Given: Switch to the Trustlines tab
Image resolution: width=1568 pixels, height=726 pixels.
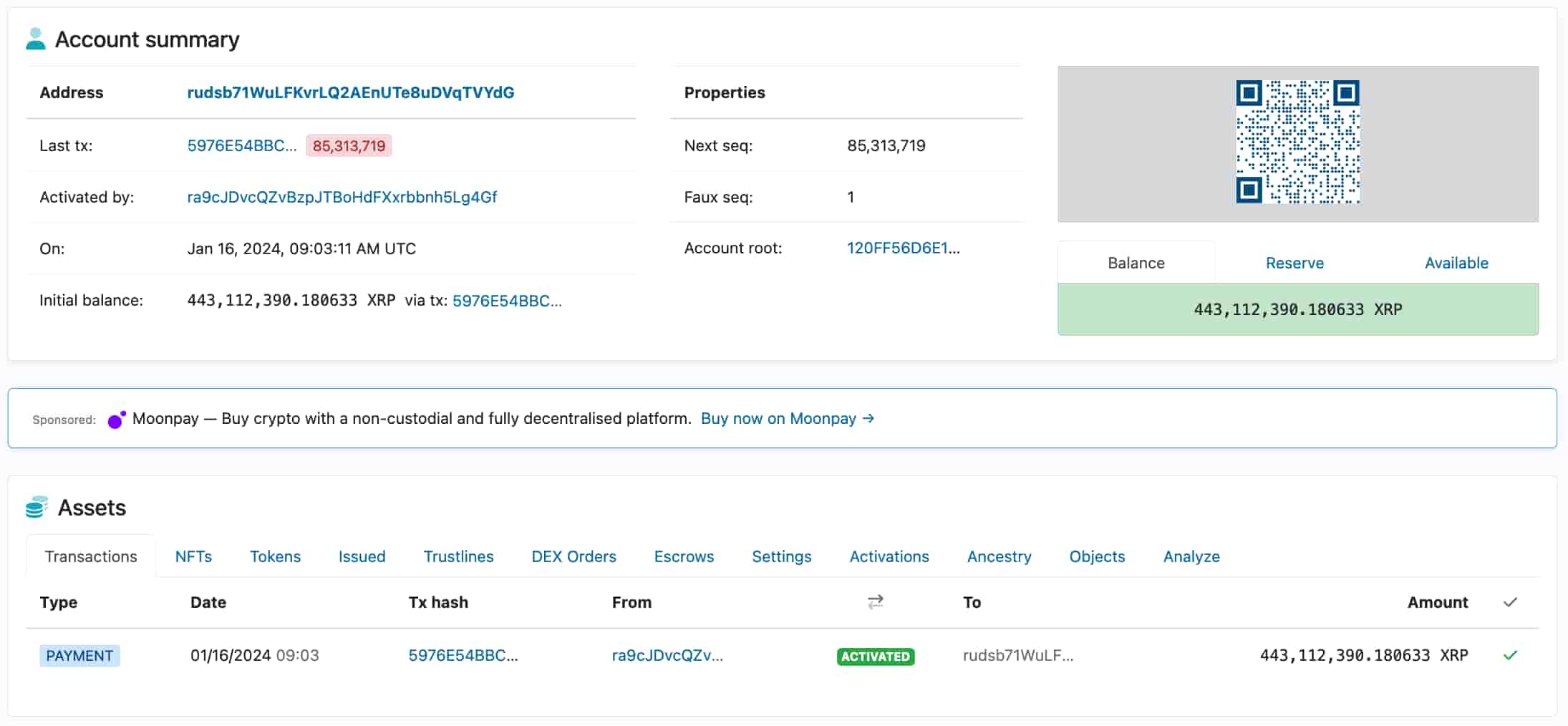Looking at the screenshot, I should click(x=458, y=556).
